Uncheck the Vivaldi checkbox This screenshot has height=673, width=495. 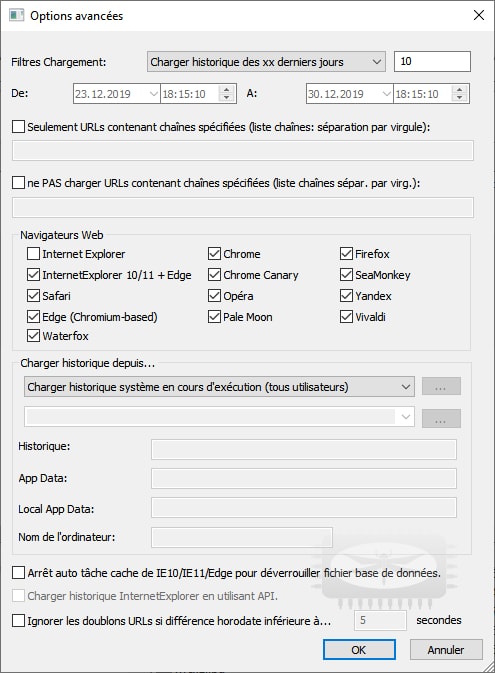[346, 317]
